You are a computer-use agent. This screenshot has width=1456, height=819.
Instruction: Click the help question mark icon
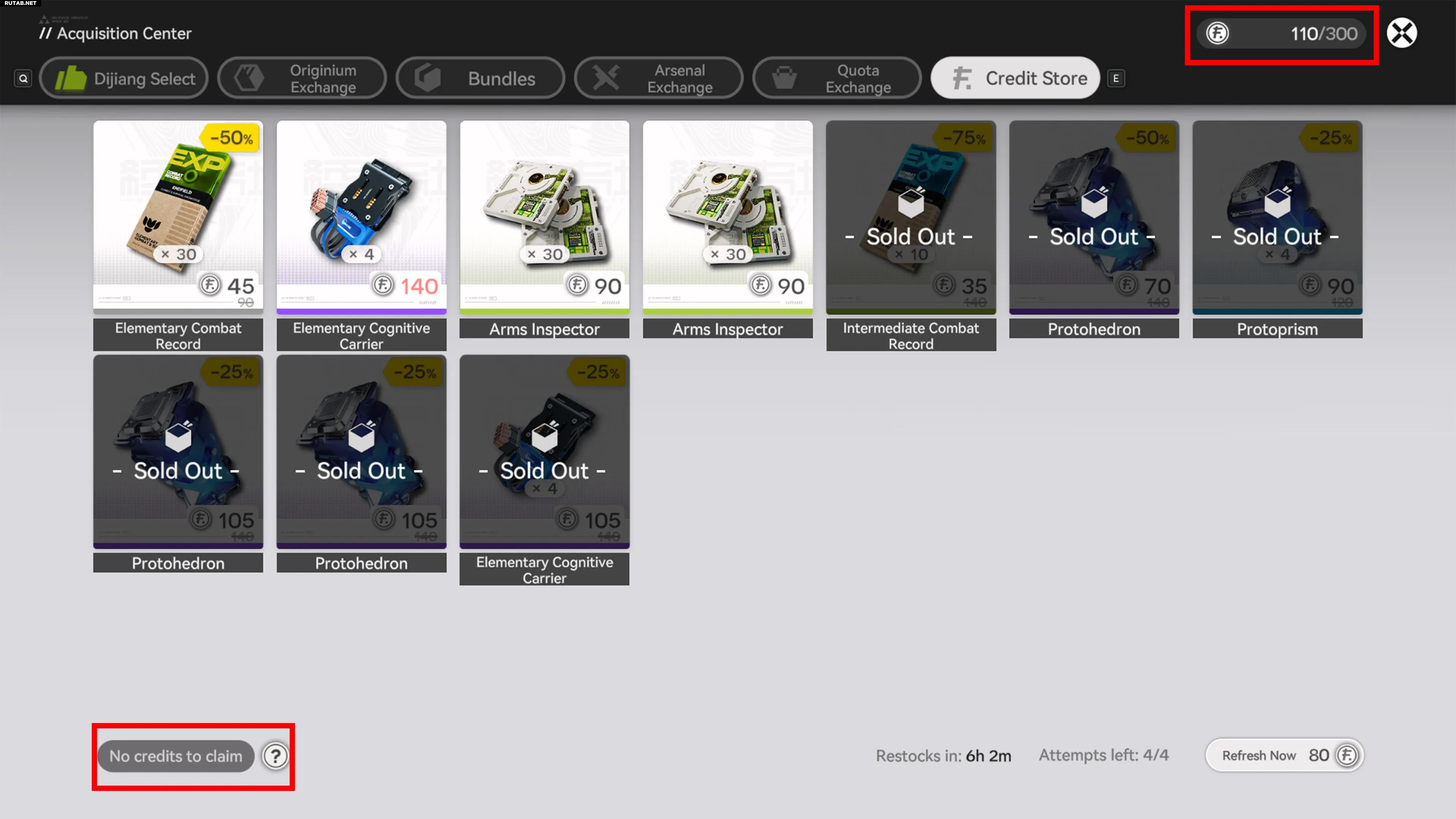(275, 756)
